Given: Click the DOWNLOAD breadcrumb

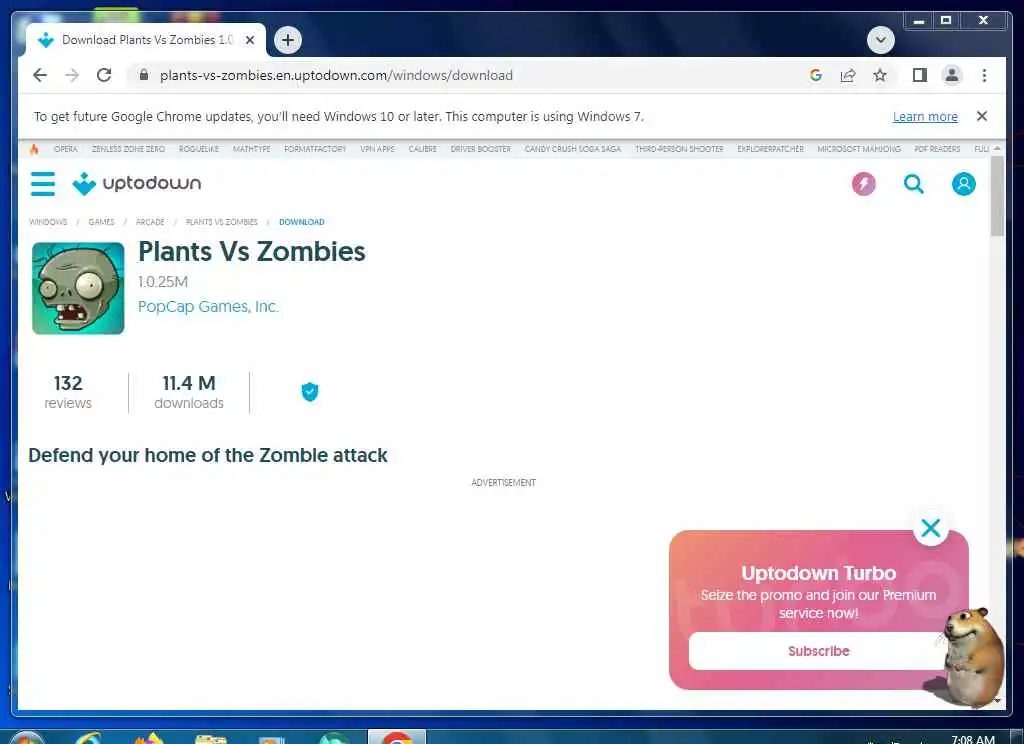Looking at the screenshot, I should [x=302, y=222].
